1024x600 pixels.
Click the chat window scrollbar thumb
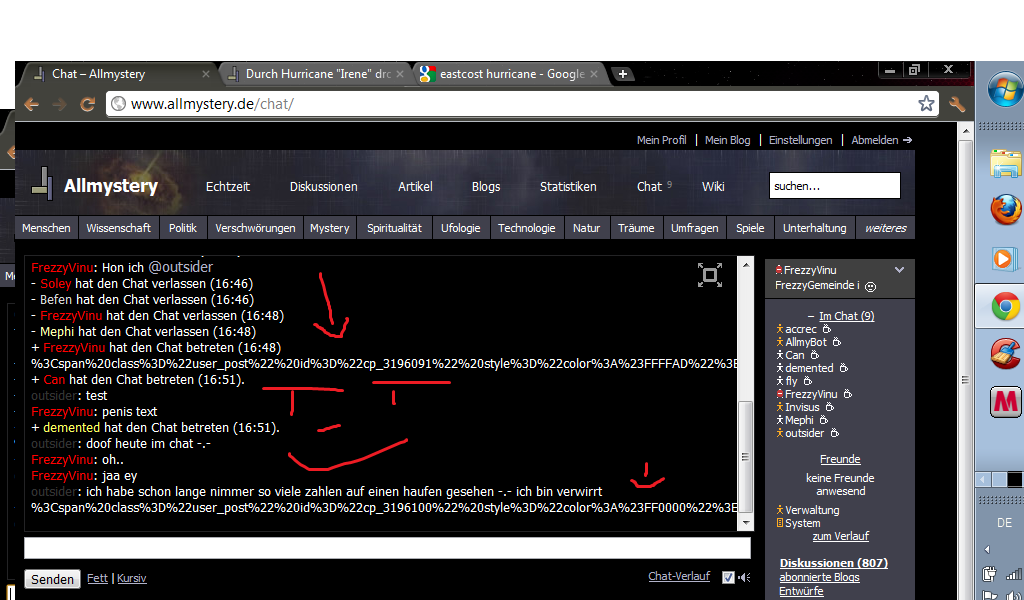click(745, 457)
